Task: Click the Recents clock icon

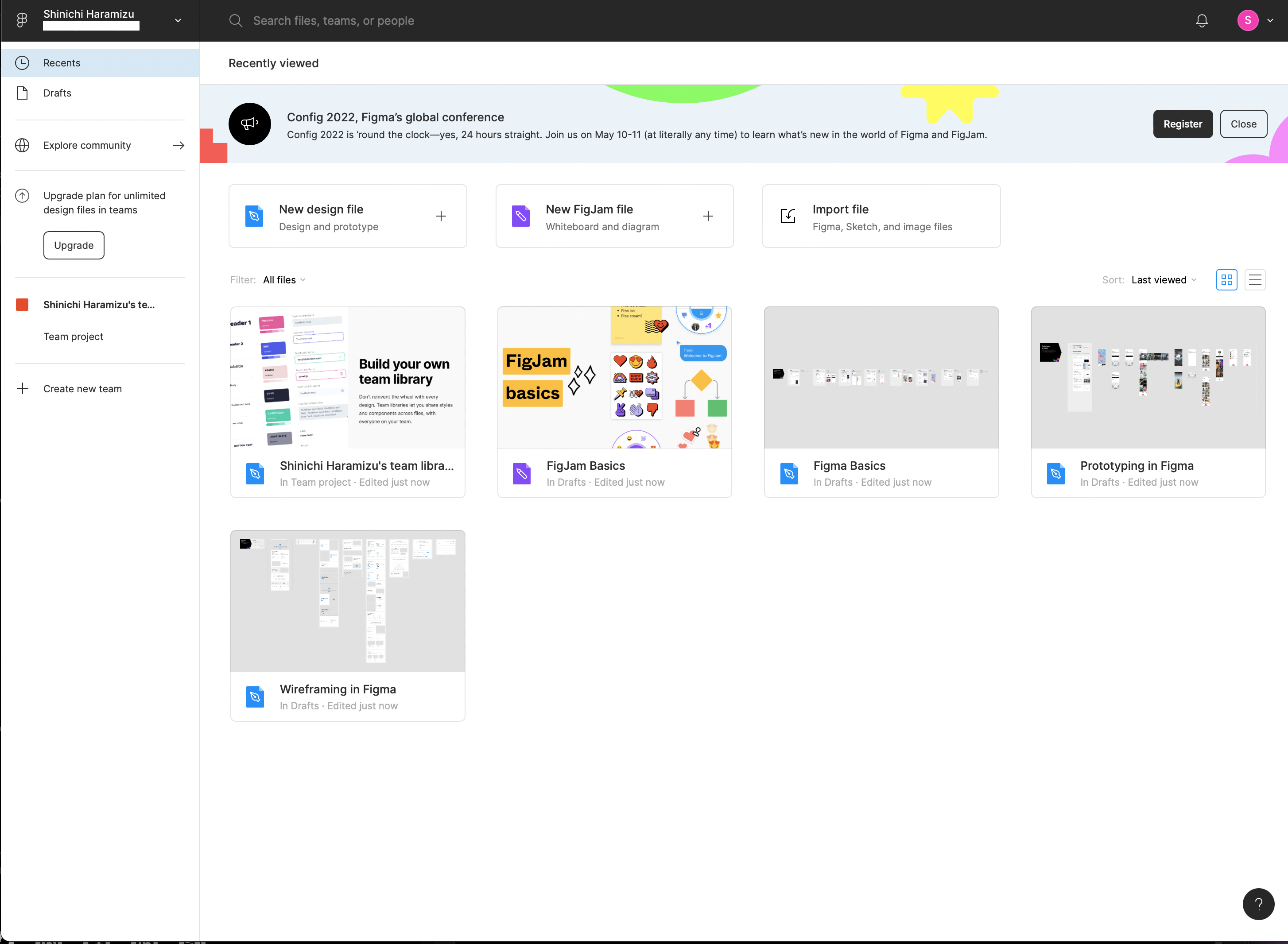Action: point(22,63)
